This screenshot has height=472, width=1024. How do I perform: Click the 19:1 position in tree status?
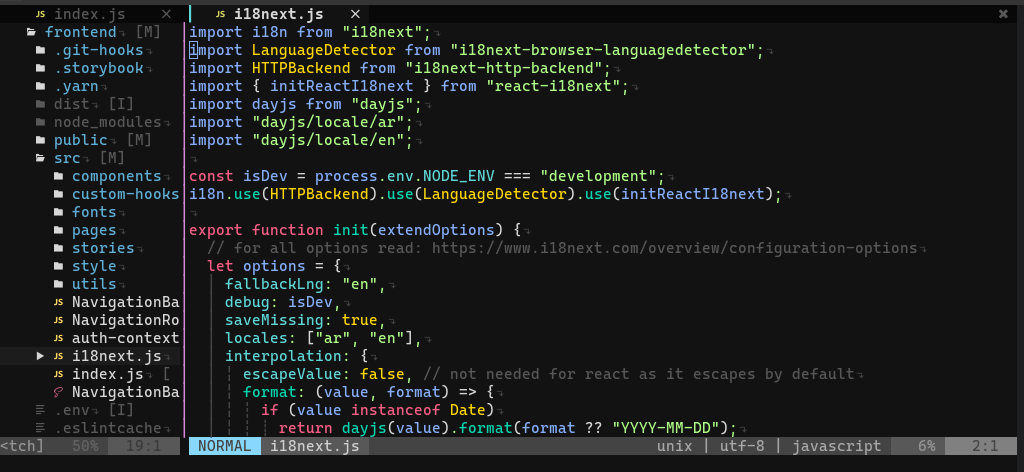144,446
